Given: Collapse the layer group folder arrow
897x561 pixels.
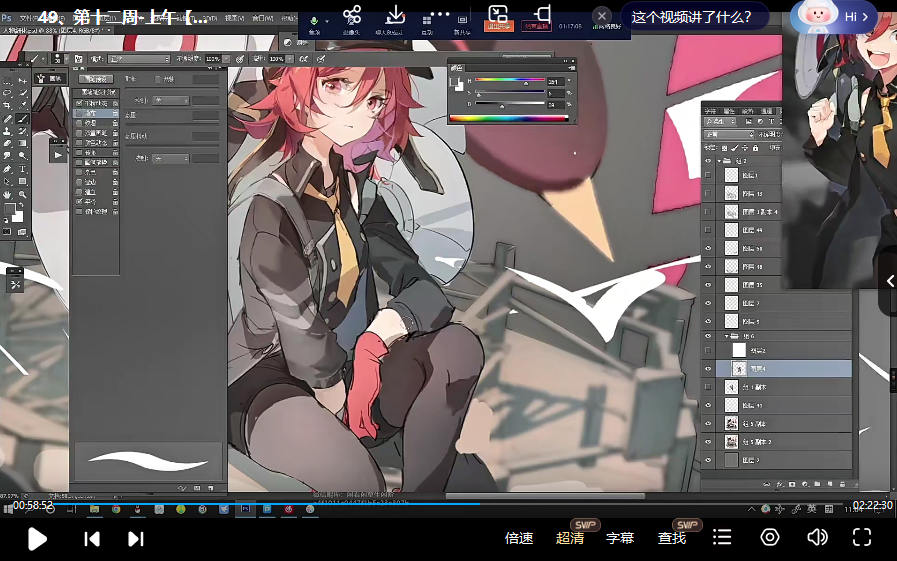Looking at the screenshot, I should (719, 160).
